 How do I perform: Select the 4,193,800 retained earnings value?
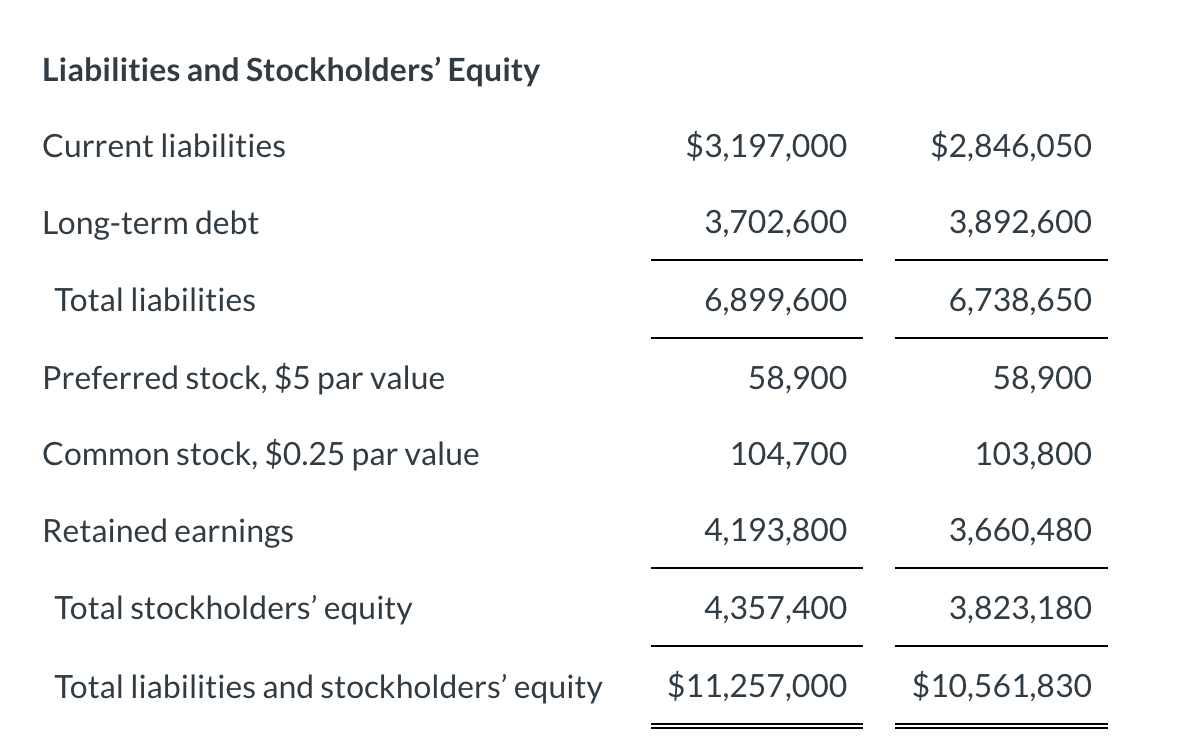(775, 531)
